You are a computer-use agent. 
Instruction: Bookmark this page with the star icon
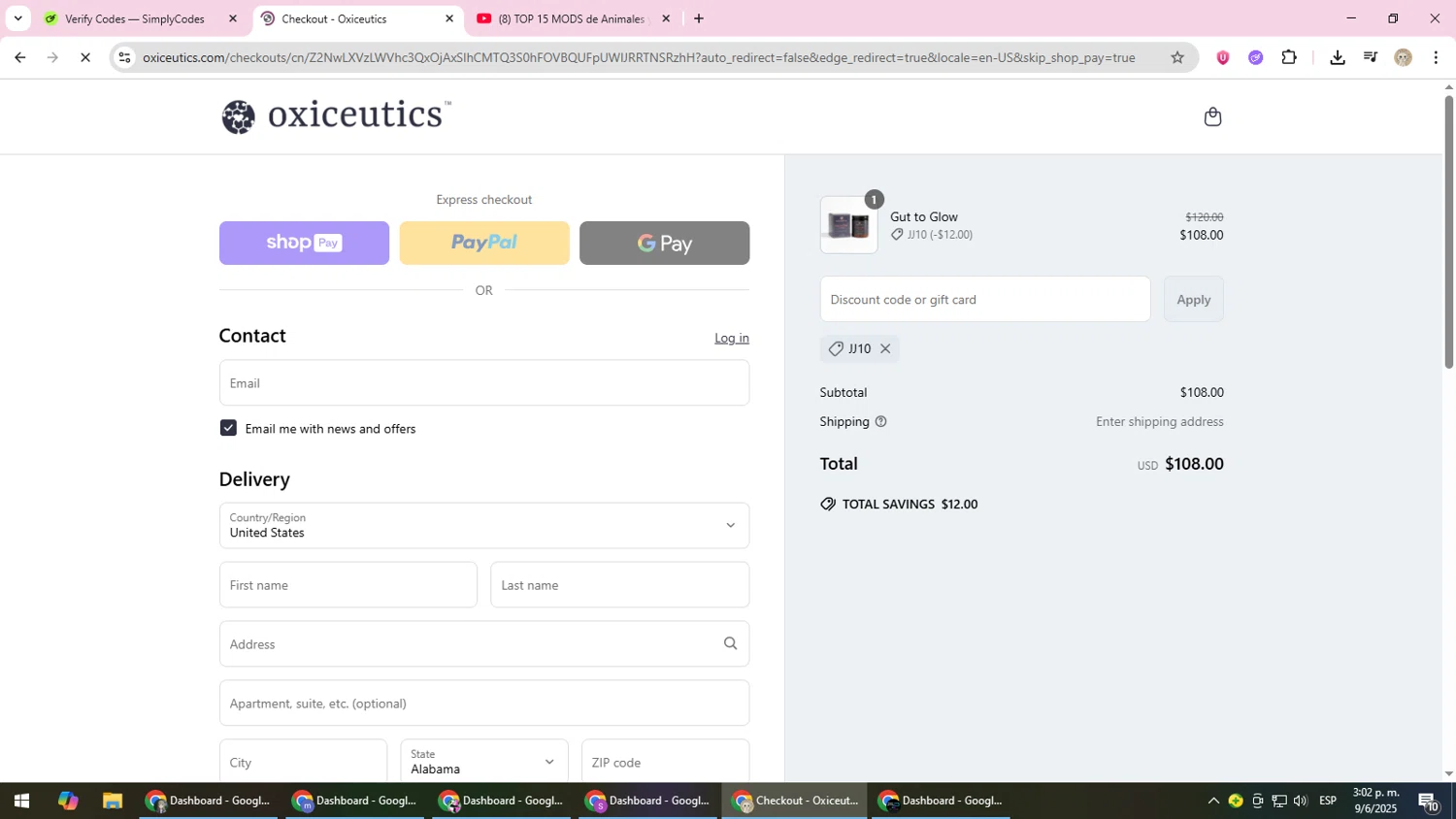[x=1177, y=57]
